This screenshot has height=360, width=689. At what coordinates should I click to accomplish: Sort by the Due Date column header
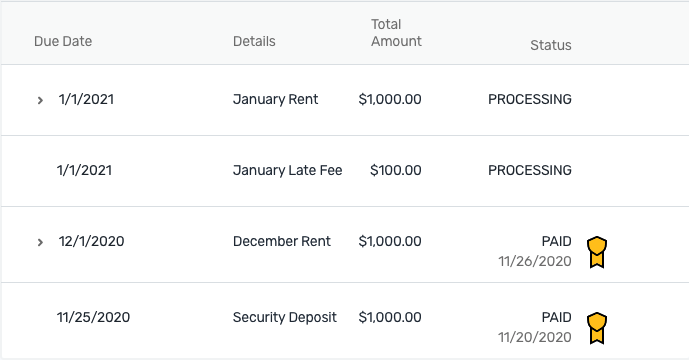click(x=63, y=41)
